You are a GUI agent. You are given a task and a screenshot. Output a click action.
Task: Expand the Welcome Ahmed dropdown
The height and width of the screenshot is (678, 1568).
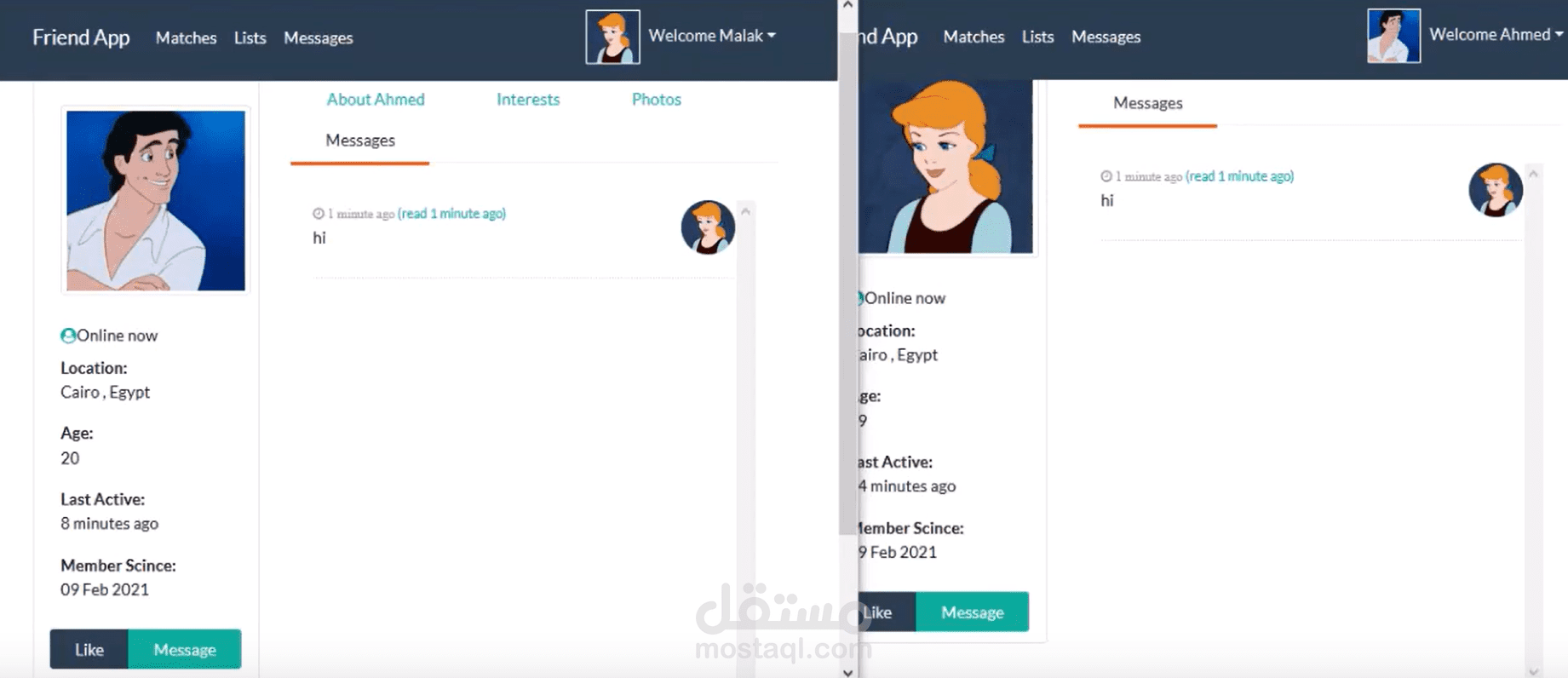coord(1496,35)
